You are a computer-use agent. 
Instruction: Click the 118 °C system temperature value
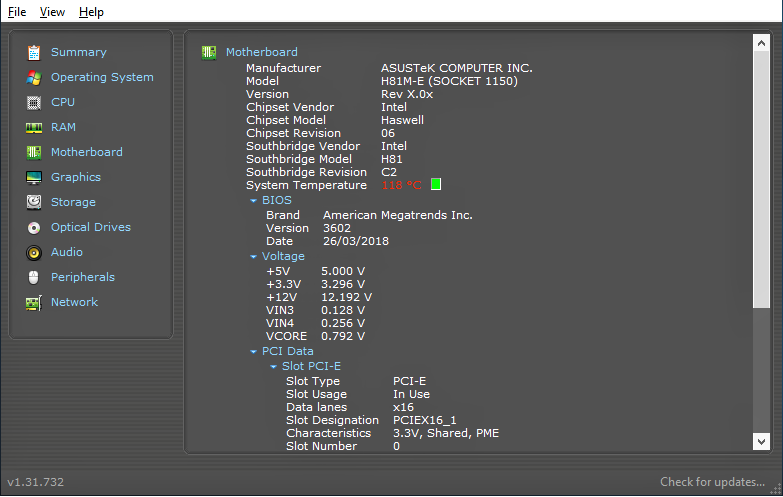pyautogui.click(x=401, y=185)
